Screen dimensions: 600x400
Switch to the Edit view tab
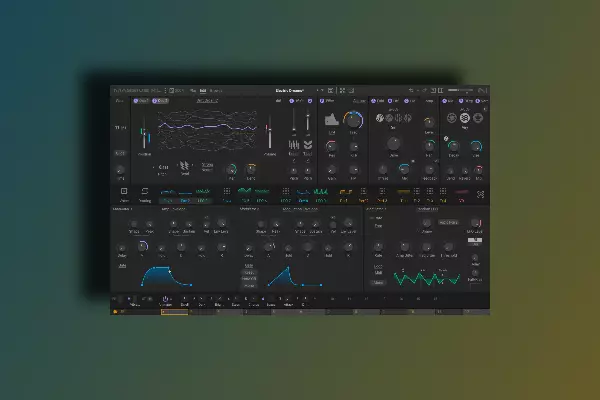pos(203,91)
